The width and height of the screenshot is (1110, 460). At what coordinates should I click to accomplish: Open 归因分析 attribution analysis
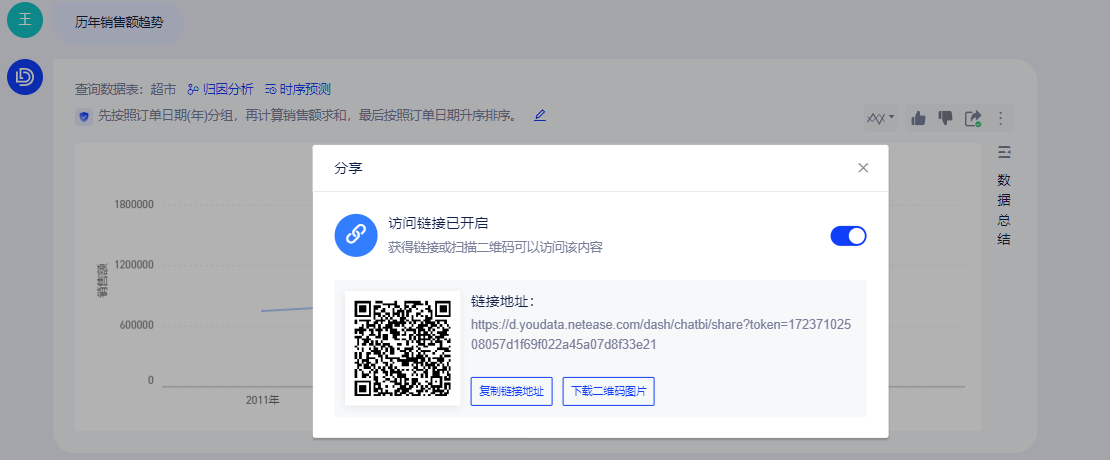pyautogui.click(x=220, y=89)
